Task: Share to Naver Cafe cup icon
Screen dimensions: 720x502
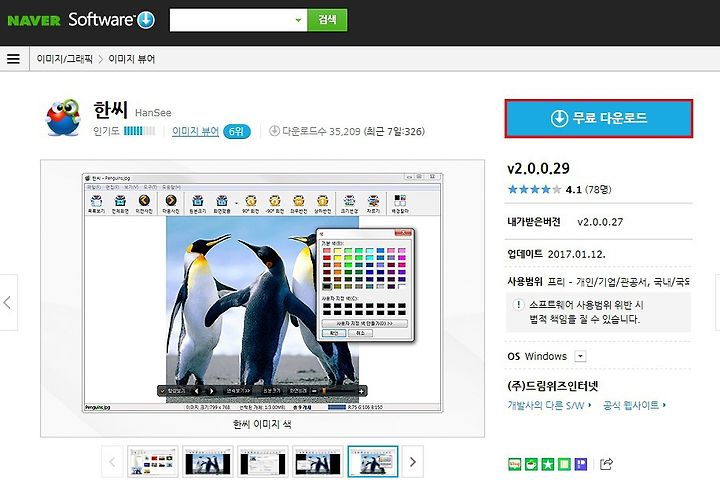Action: point(531,464)
